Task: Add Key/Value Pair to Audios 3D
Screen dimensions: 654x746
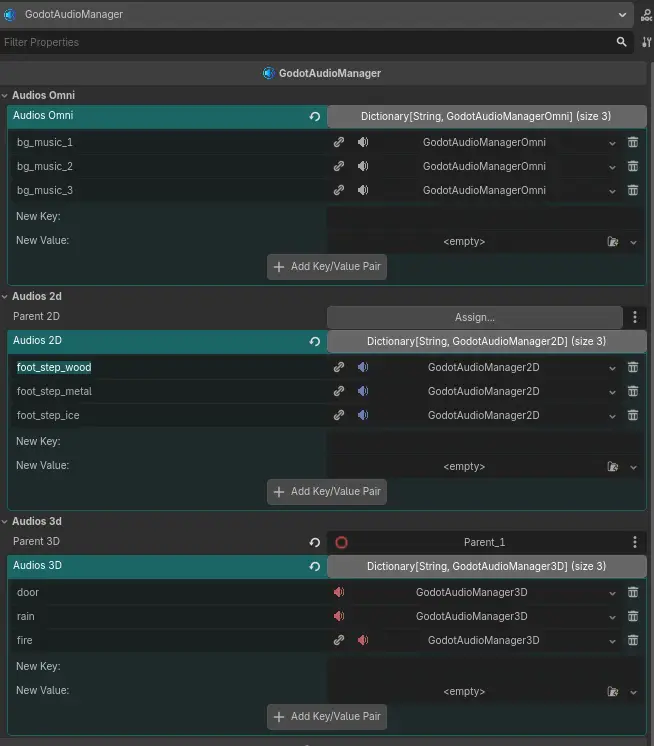Action: (x=327, y=717)
